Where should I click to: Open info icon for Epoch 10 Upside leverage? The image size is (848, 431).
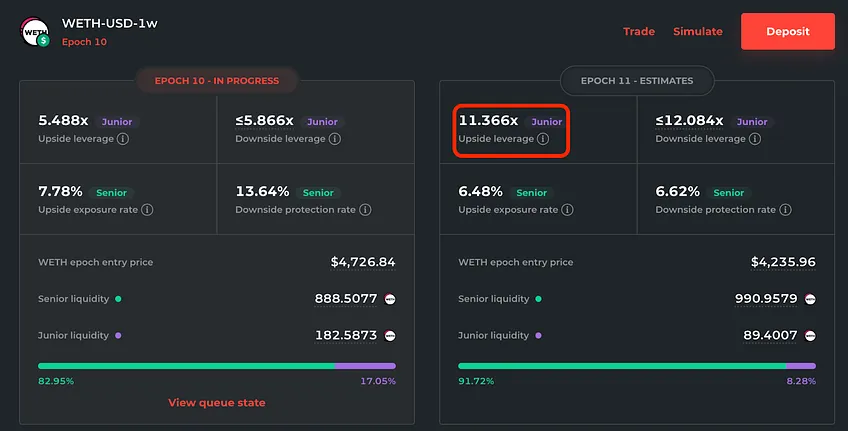123,139
